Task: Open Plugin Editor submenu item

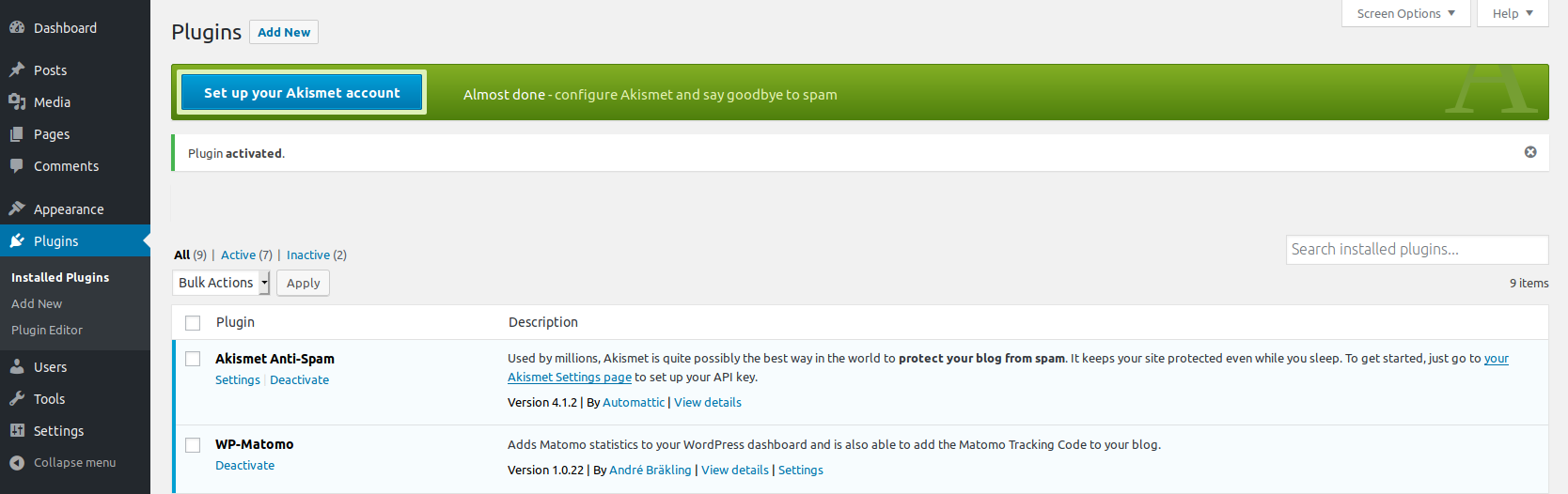Action: (x=47, y=331)
